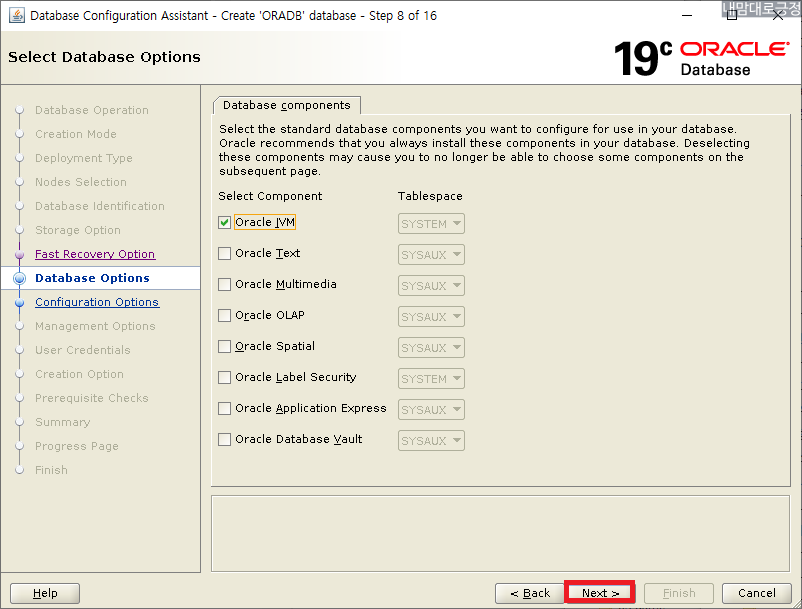Click the Finish step label in sidebar
The height and width of the screenshot is (609, 802).
coord(51,470)
